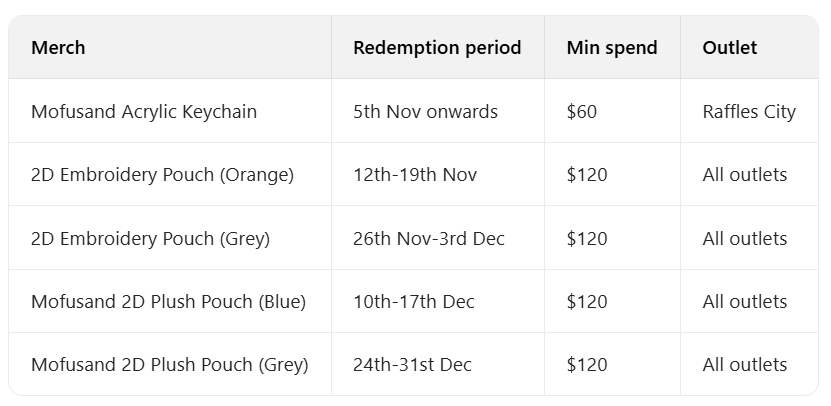Viewport: 831px width, 406px height.
Task: Click the 24th-31st Dec date cell
Action: [x=412, y=365]
